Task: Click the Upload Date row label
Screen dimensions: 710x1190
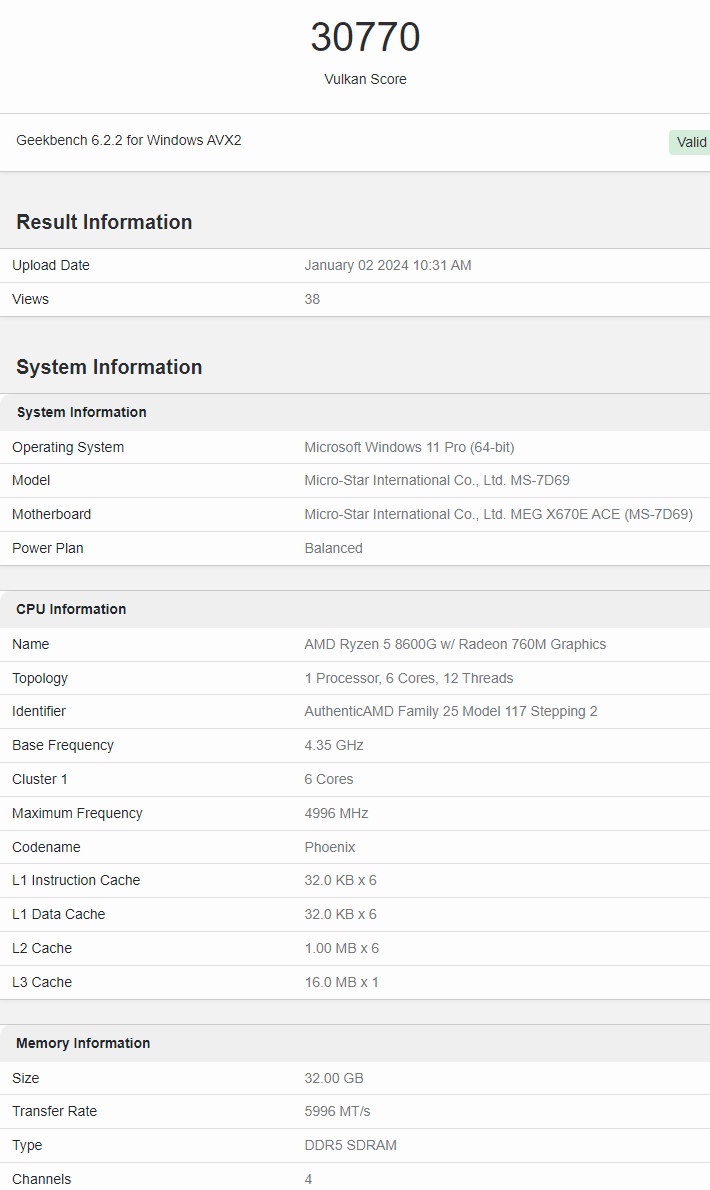Action: (51, 266)
